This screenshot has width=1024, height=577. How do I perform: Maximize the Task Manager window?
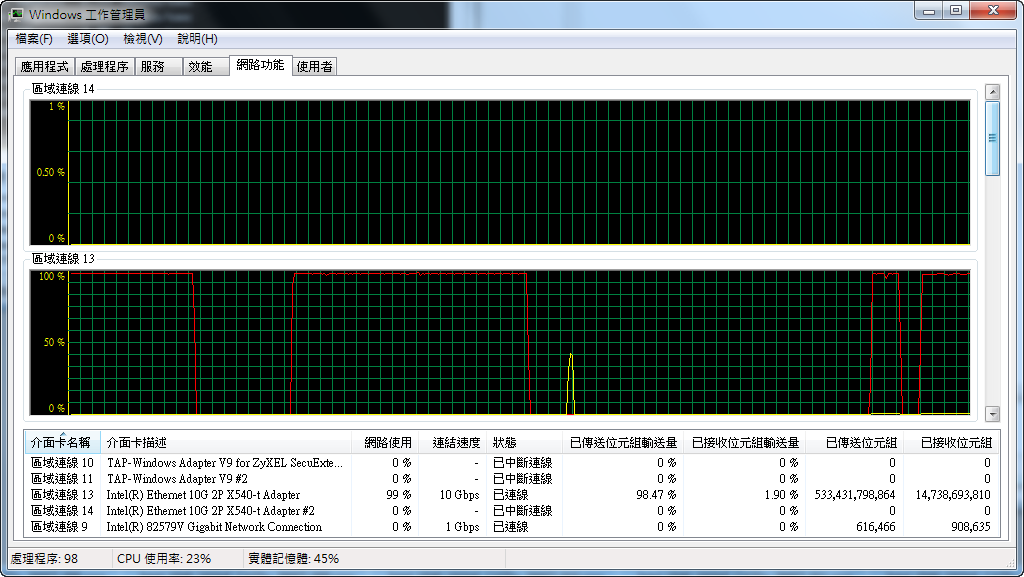point(956,11)
